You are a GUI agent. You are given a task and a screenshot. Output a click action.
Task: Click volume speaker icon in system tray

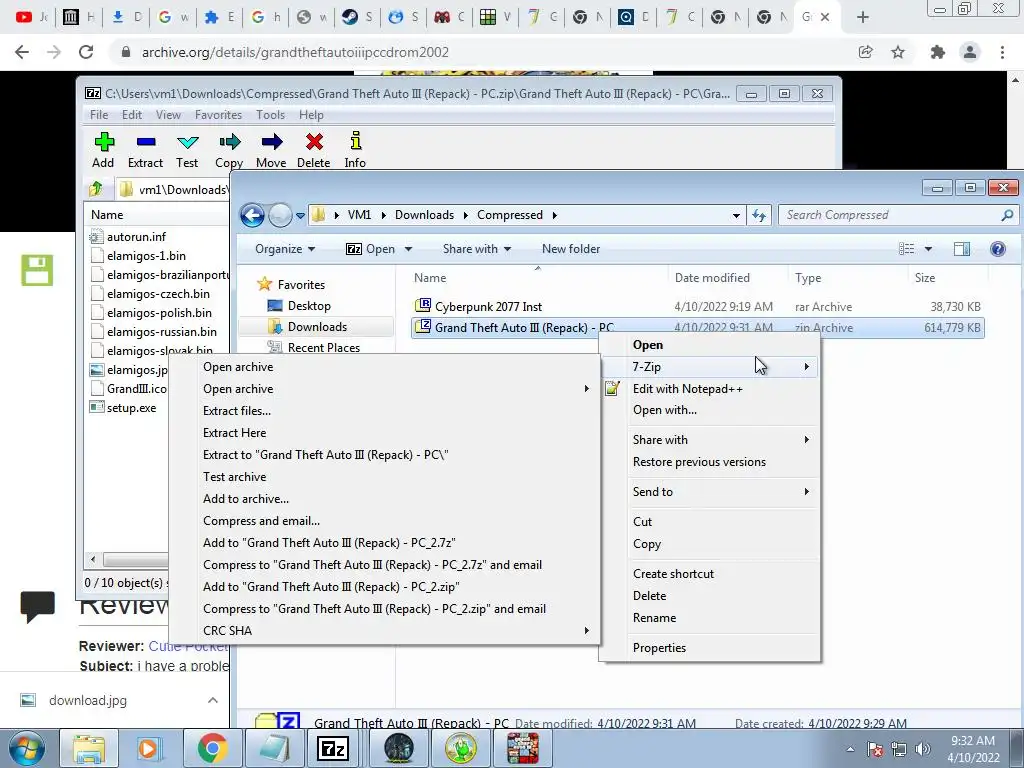pyautogui.click(x=922, y=749)
